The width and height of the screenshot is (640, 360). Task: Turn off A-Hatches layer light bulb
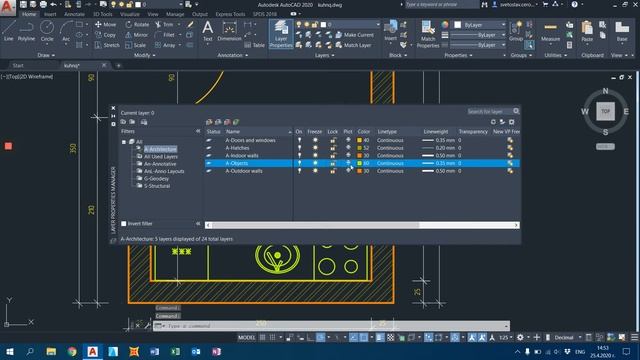coord(299,148)
